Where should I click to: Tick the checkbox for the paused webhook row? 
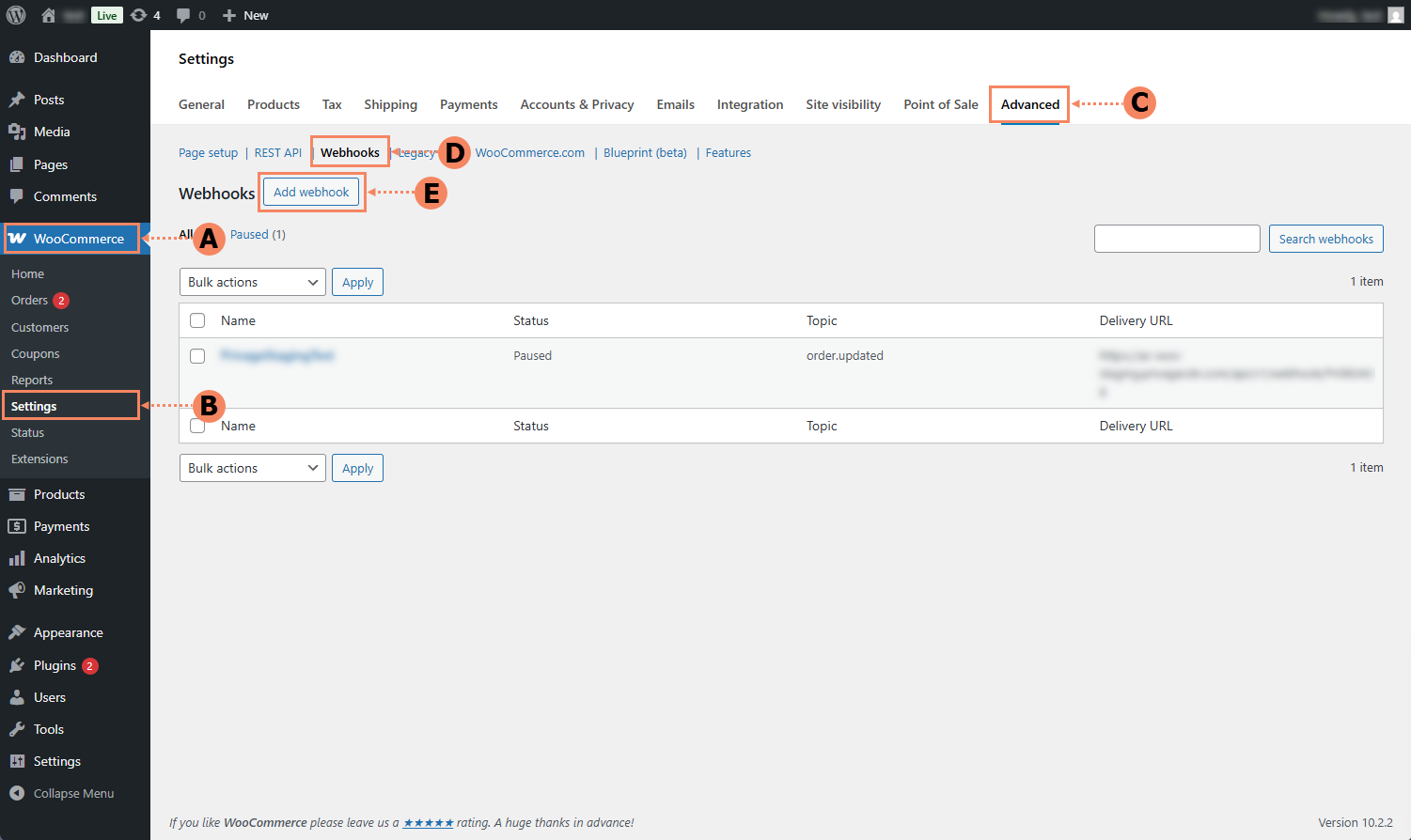pos(197,356)
